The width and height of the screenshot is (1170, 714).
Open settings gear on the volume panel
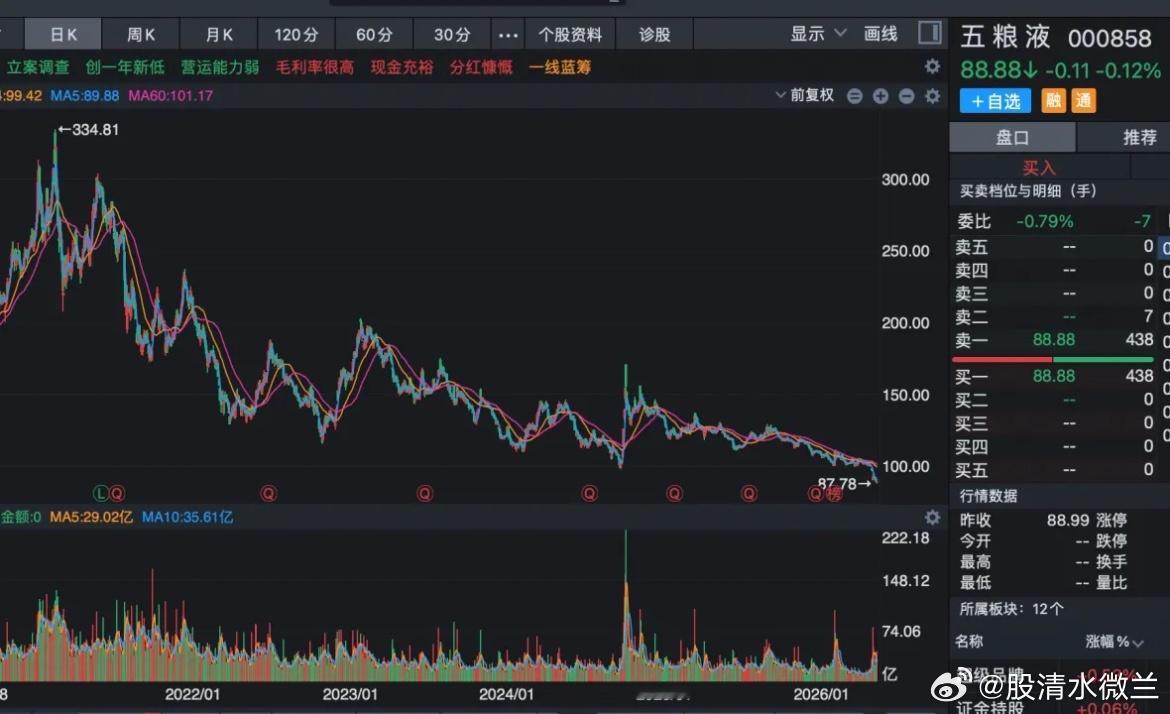pyautogui.click(x=932, y=517)
